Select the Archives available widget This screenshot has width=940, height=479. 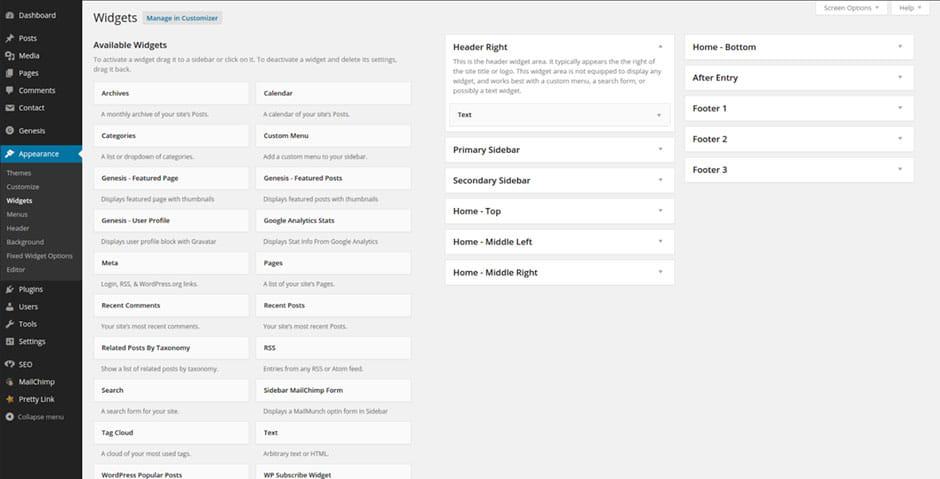click(171, 94)
